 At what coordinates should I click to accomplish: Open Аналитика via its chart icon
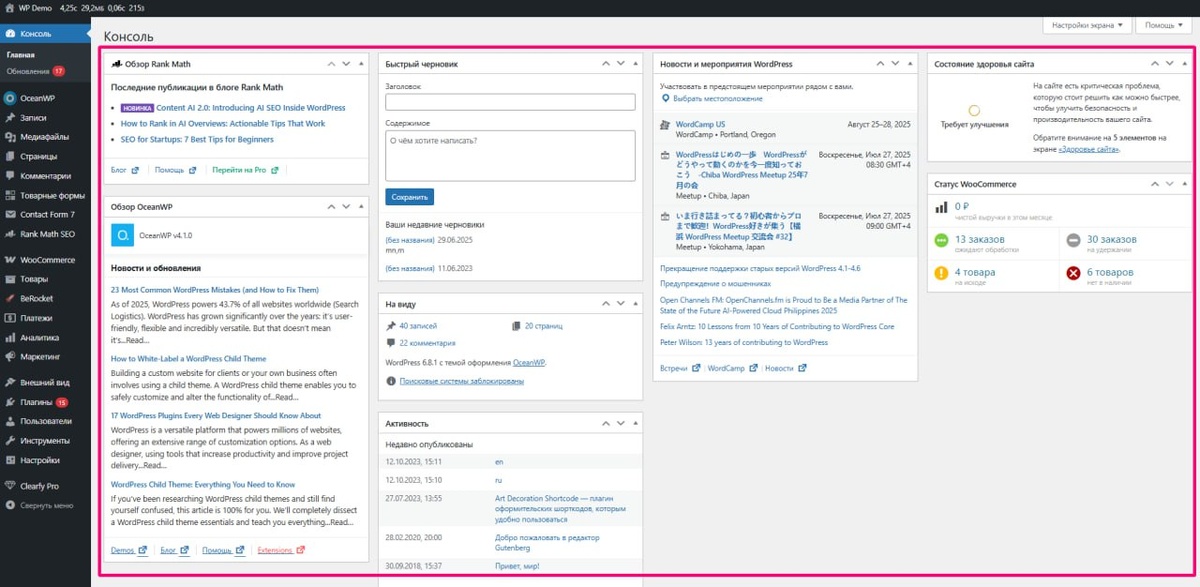[10, 338]
